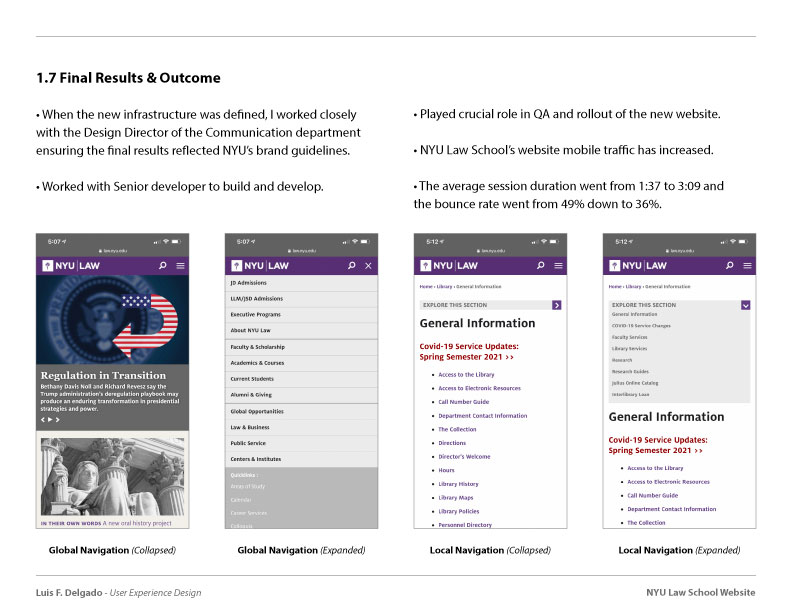
Task: Go to previous carousel slide under Regulation in Transition
Action: pos(43,420)
